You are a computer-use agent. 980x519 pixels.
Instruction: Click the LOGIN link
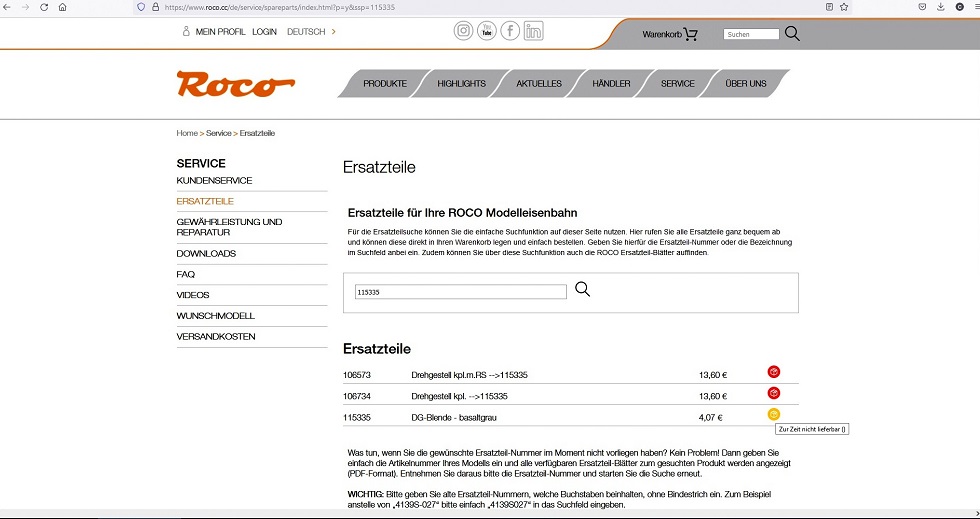264,32
